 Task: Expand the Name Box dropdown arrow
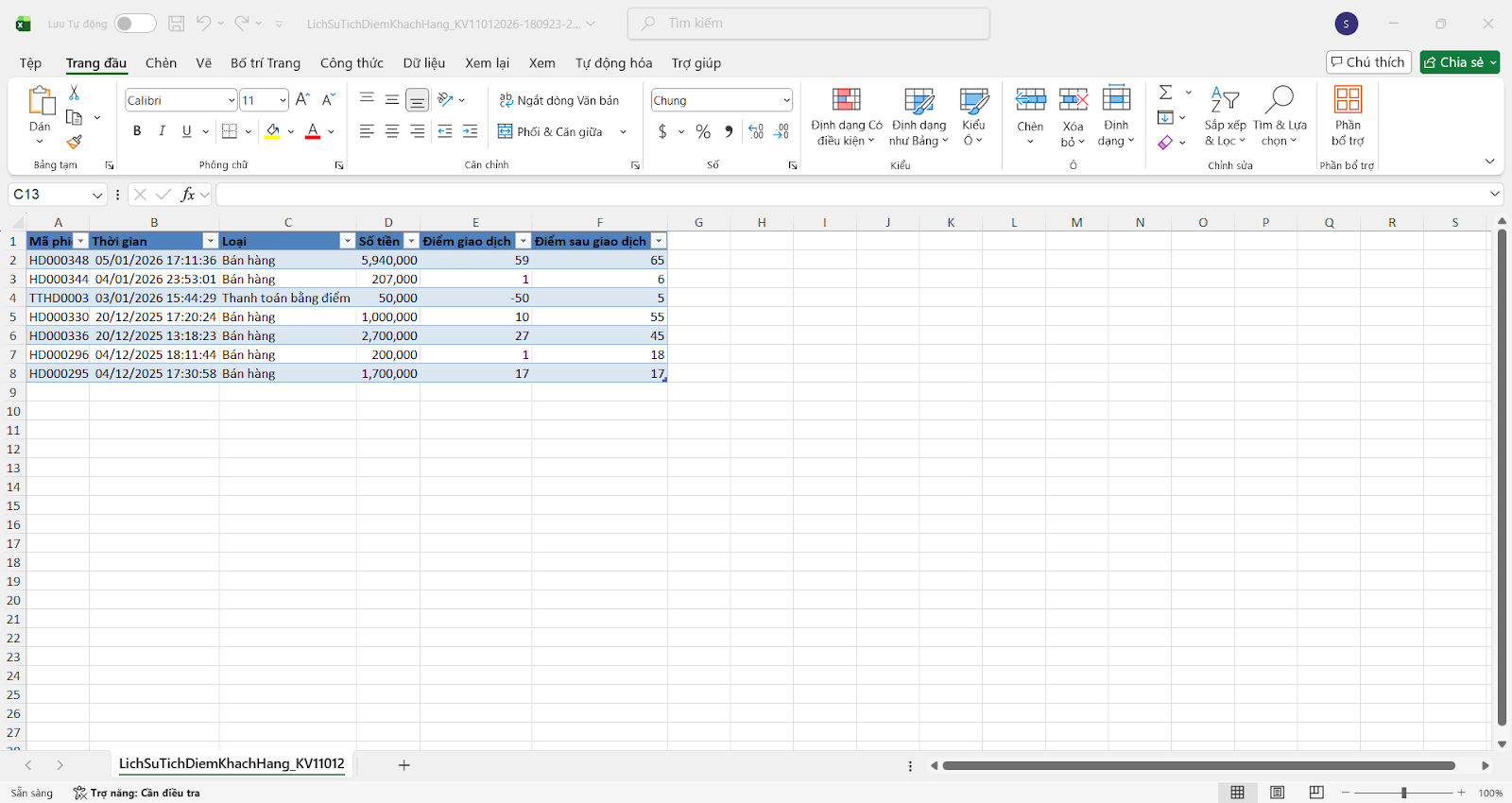tap(96, 195)
